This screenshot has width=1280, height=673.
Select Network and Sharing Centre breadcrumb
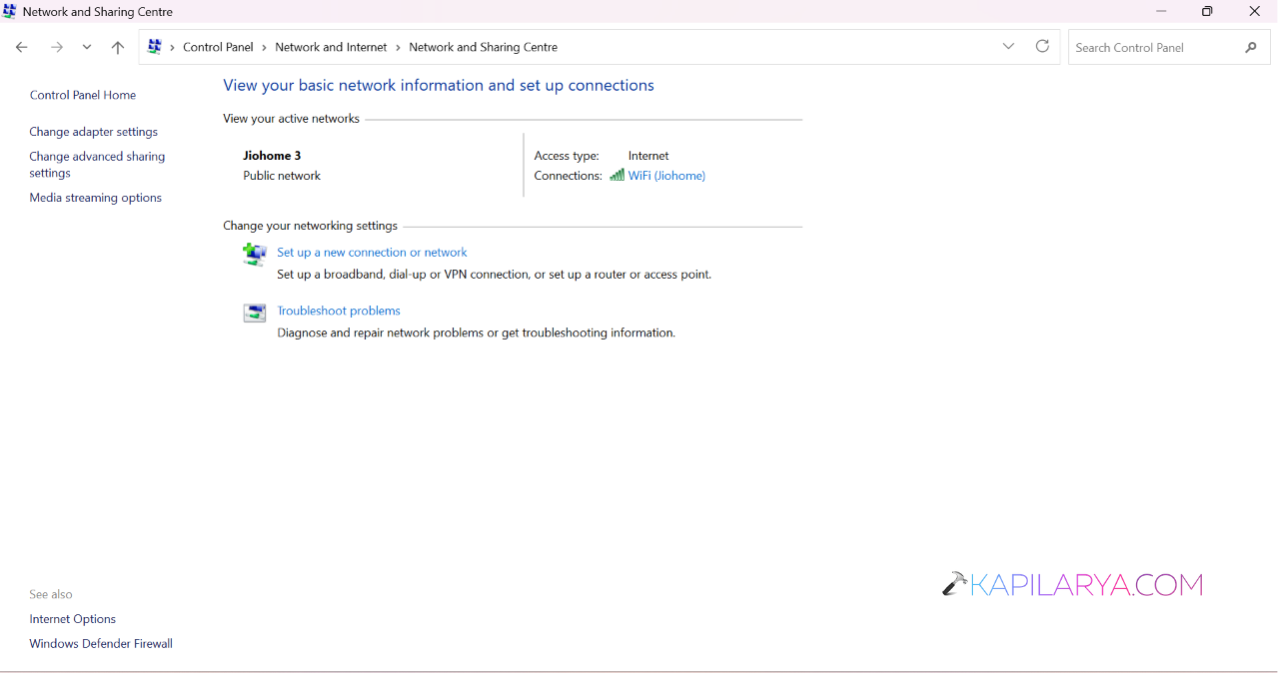coord(483,47)
